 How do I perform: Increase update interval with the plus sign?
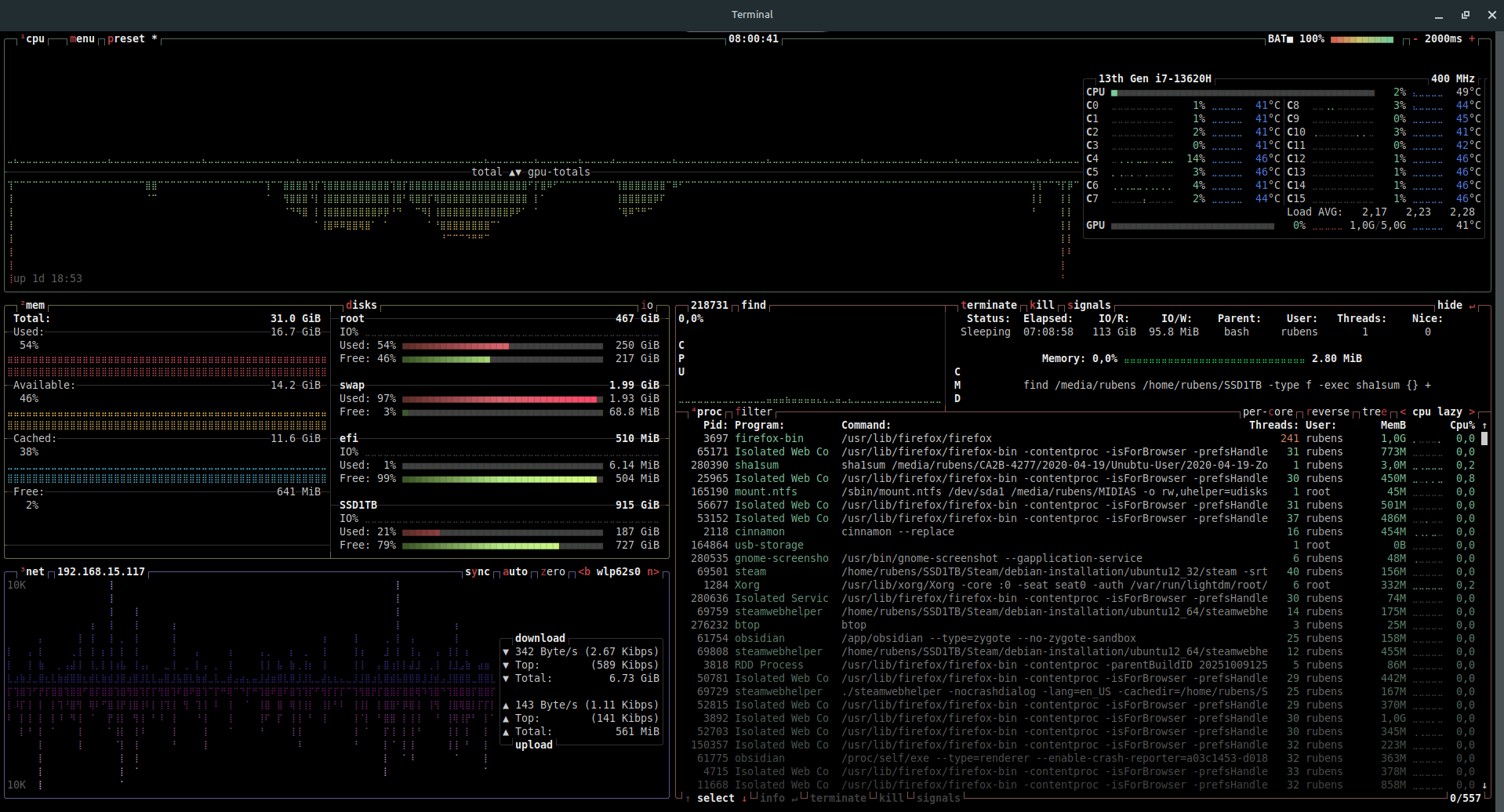(x=1472, y=39)
